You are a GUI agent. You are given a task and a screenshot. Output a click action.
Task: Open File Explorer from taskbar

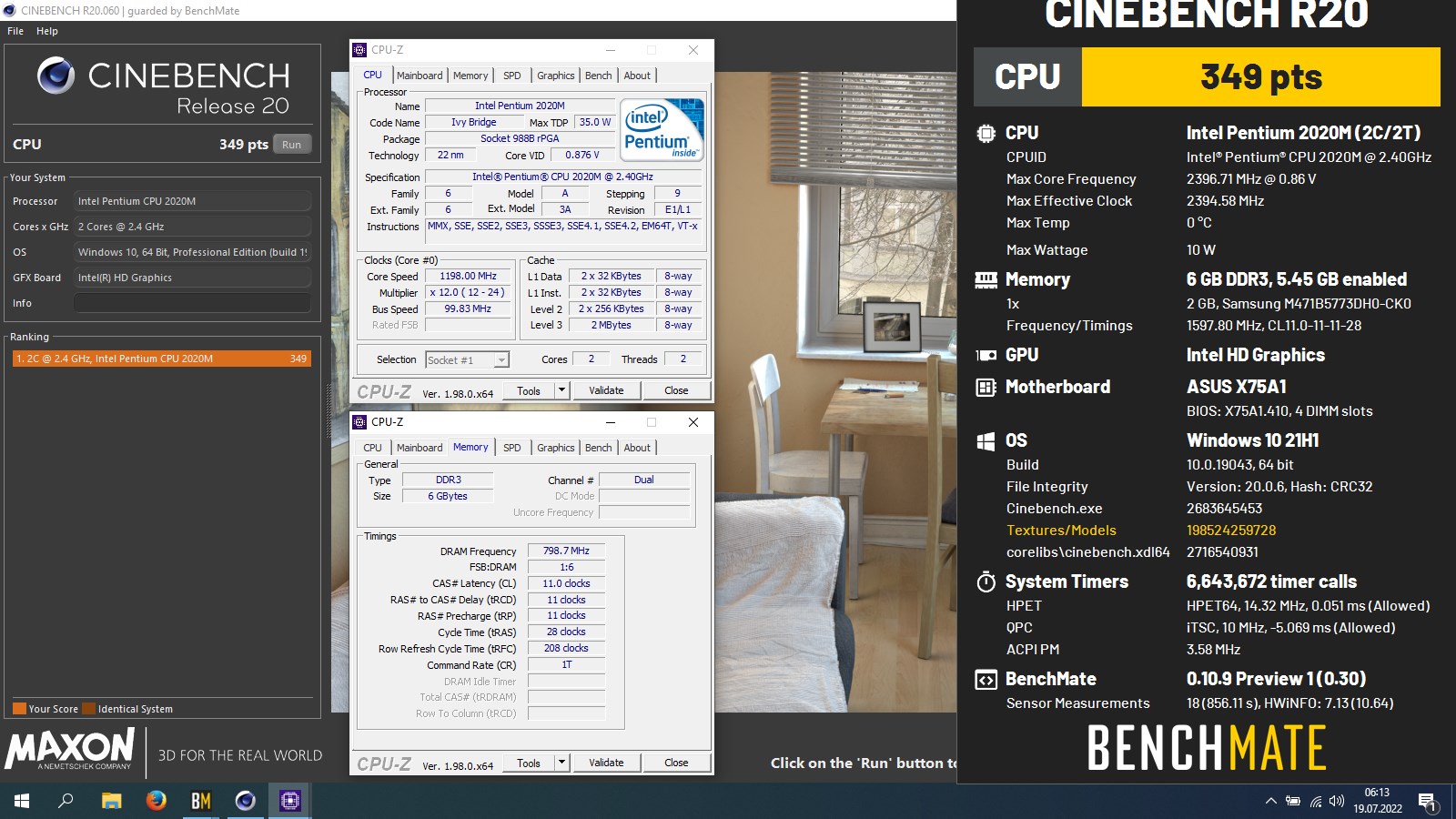coord(111,801)
